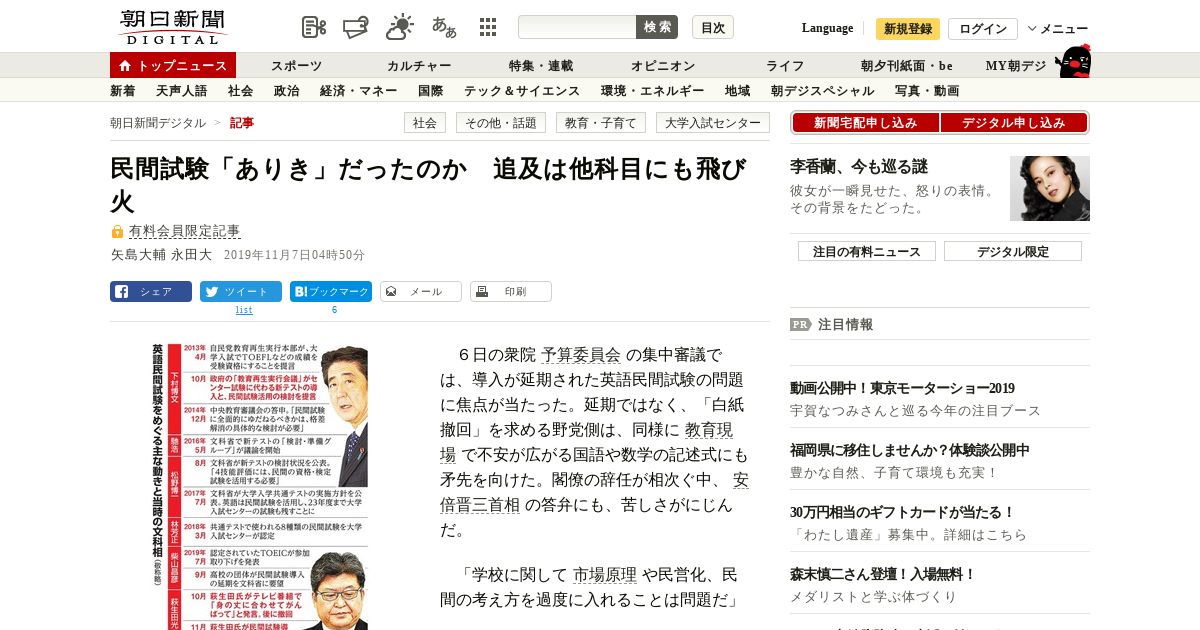Click 朝日新聞デジタル breadcrumb link
Viewport: 1200px width, 630px height.
[x=158, y=123]
